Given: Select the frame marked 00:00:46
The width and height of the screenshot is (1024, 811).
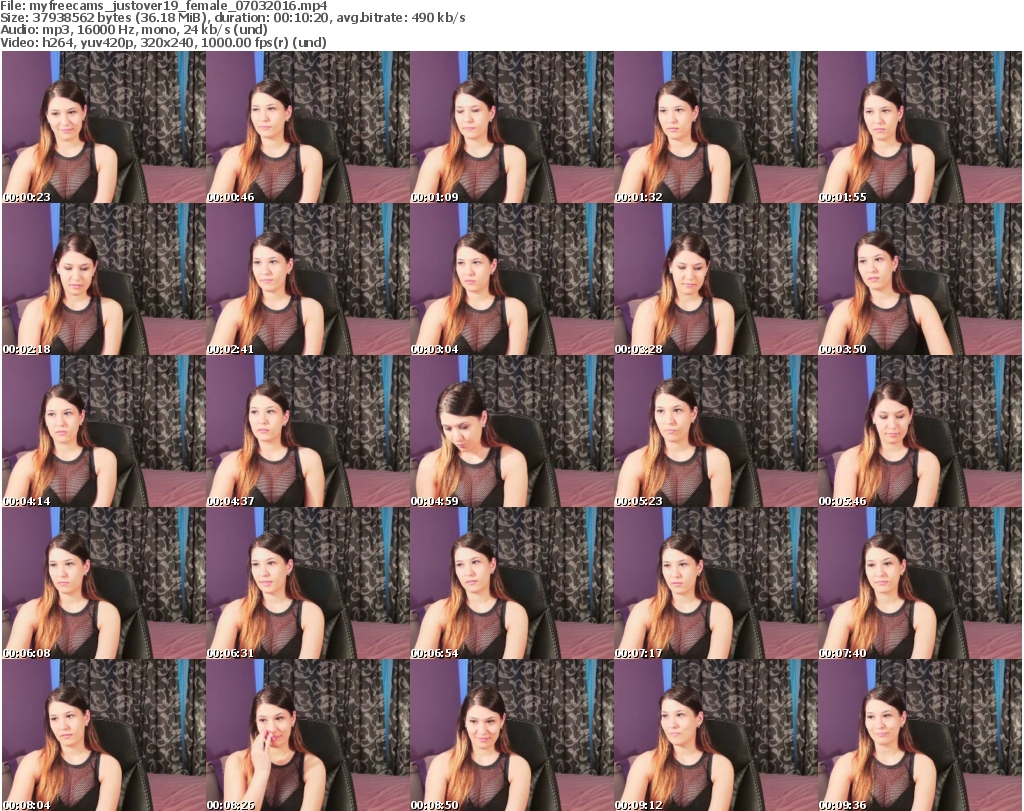Looking at the screenshot, I should click(x=308, y=127).
